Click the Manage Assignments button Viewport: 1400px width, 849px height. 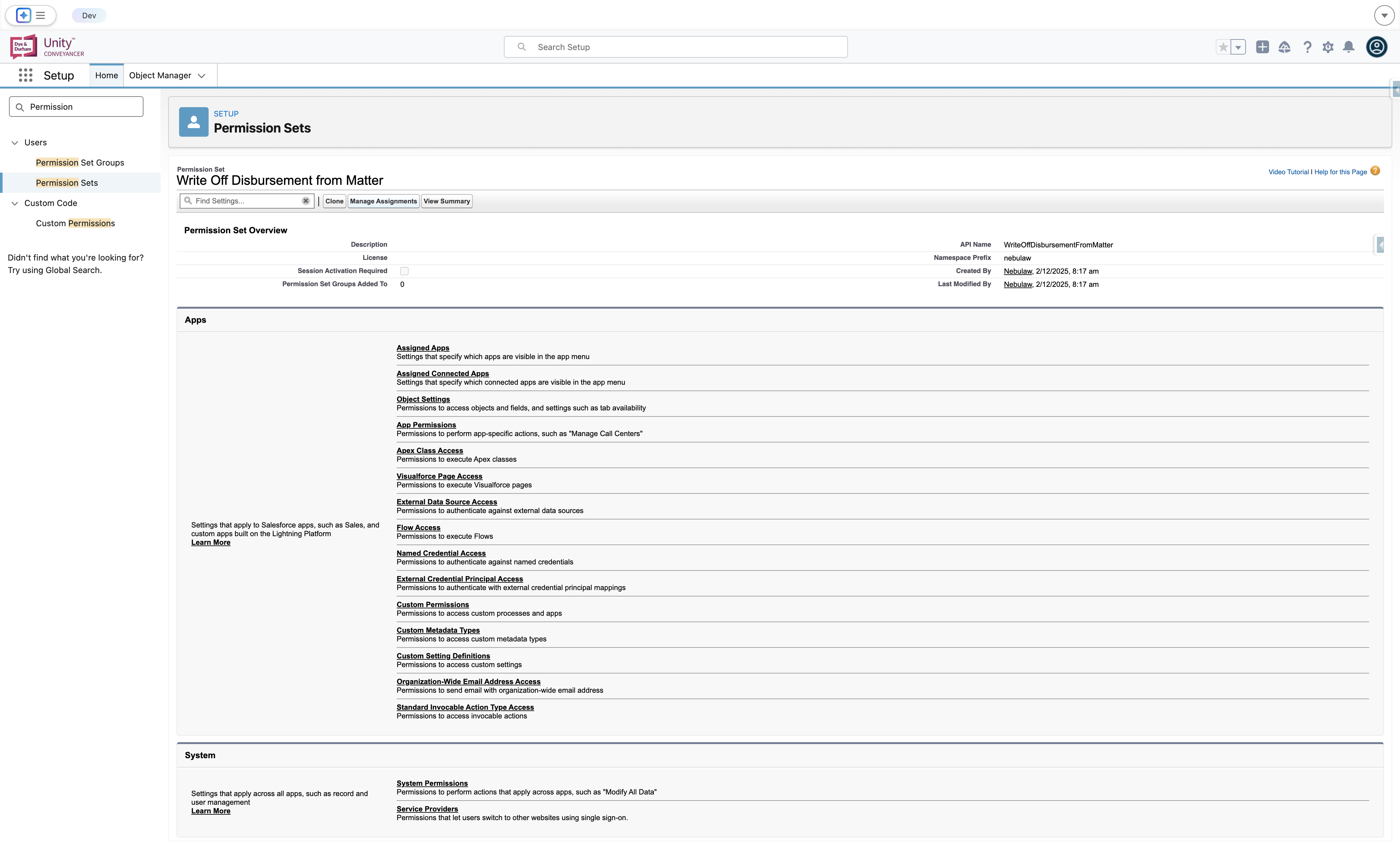(384, 201)
